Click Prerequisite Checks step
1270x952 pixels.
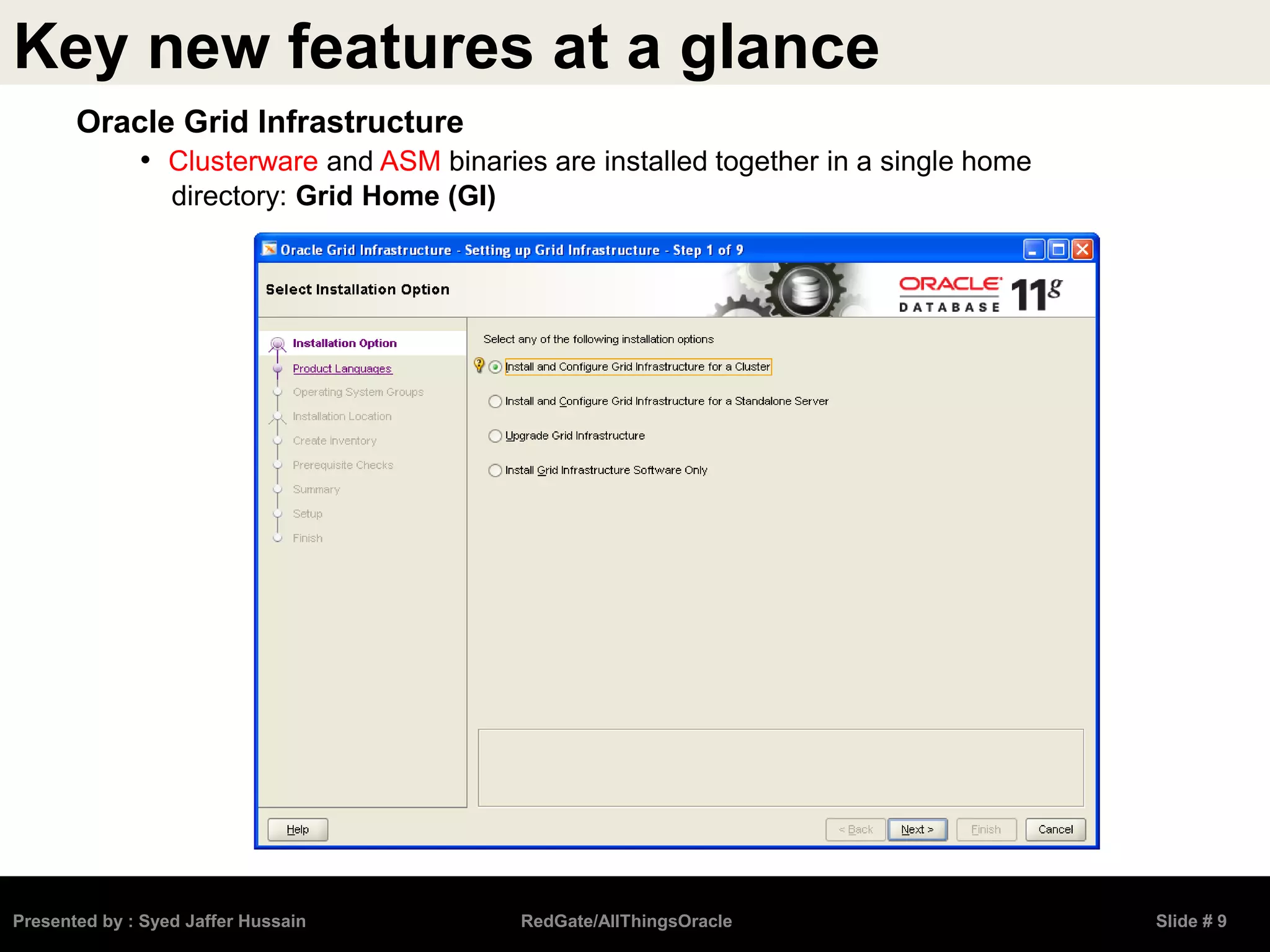343,465
